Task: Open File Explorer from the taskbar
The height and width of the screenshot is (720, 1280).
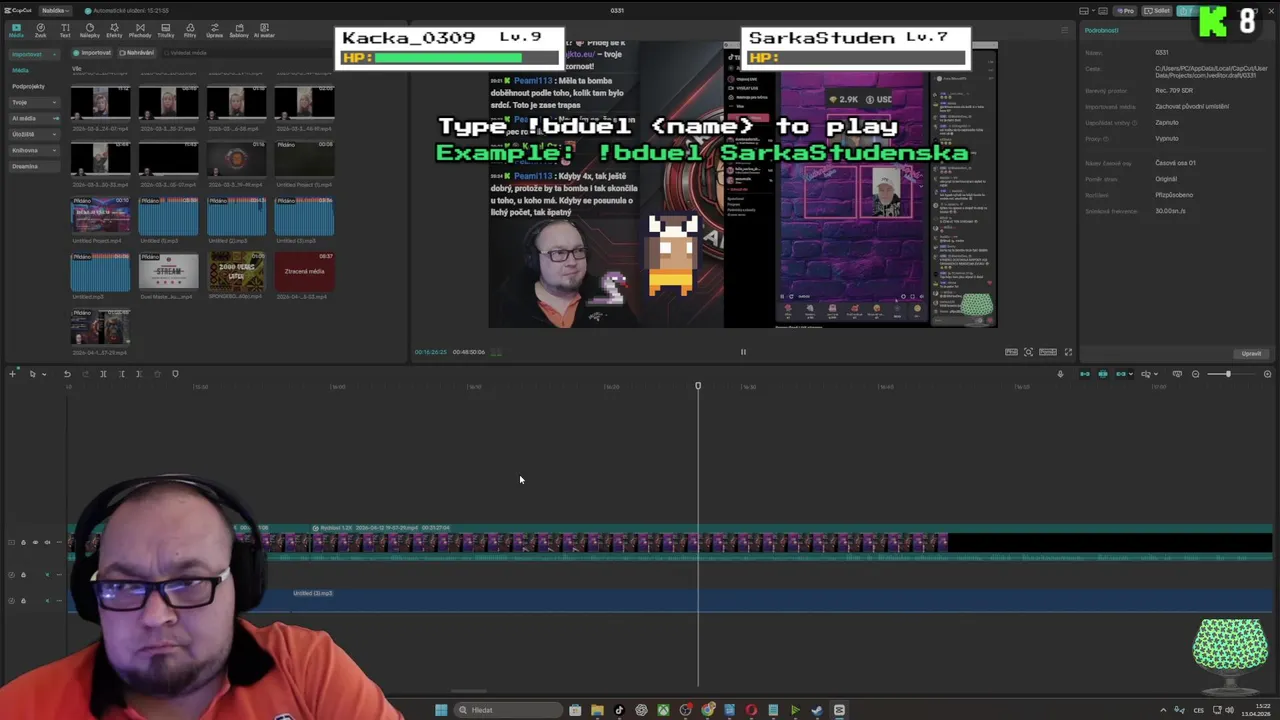Action: pos(597,710)
